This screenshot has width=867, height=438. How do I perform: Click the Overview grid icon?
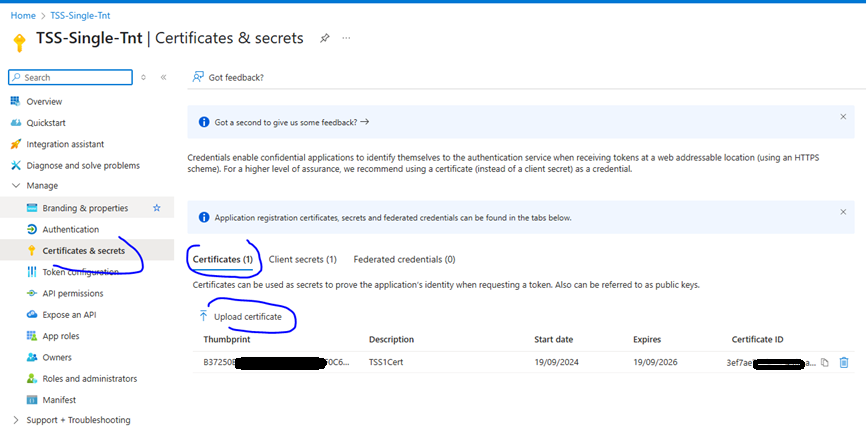(15, 101)
